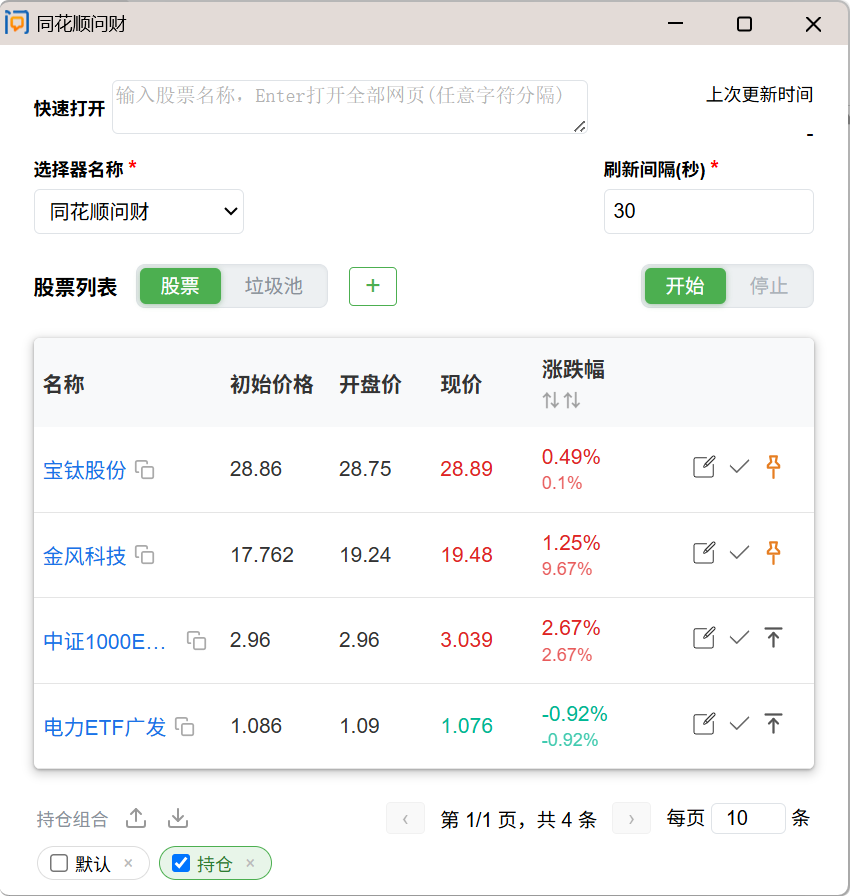Click the upload icon beside 持仓组合
Viewport: 850px width, 896px height.
[x=136, y=818]
